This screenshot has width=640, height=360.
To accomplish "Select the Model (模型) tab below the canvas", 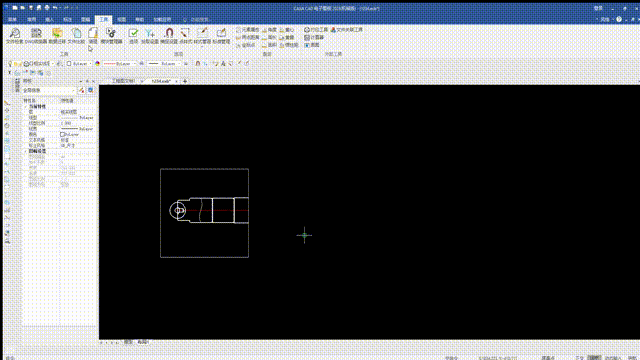I will pyautogui.click(x=128, y=342).
